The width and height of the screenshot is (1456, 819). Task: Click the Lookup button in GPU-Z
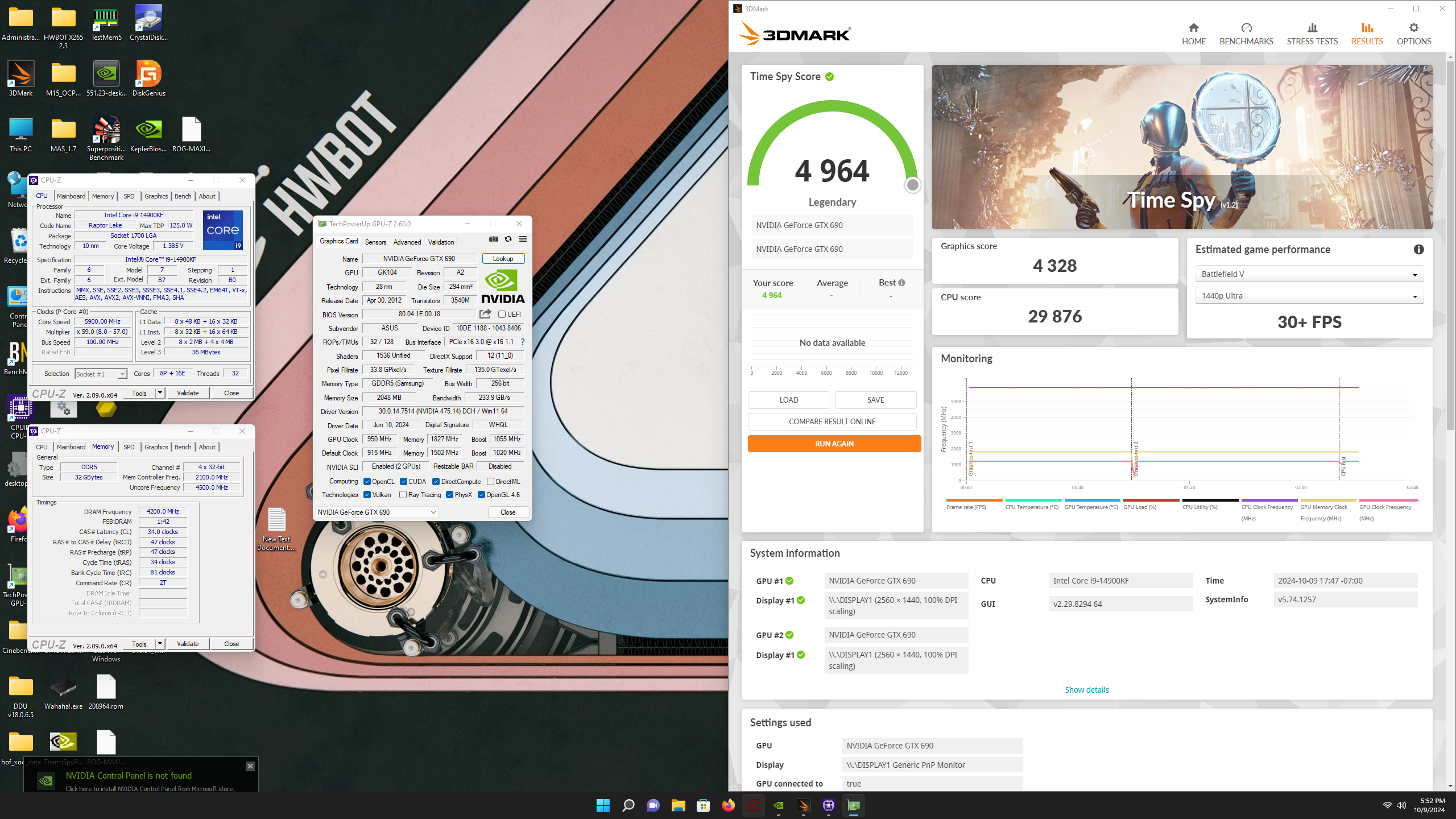point(503,258)
